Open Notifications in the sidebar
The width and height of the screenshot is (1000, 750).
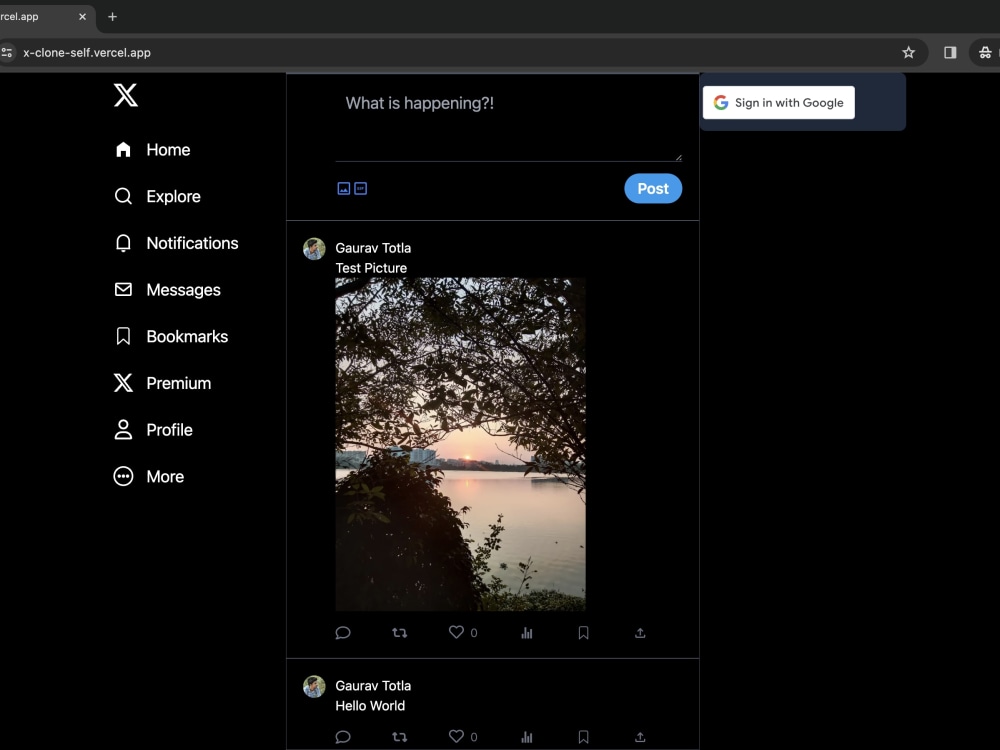176,243
